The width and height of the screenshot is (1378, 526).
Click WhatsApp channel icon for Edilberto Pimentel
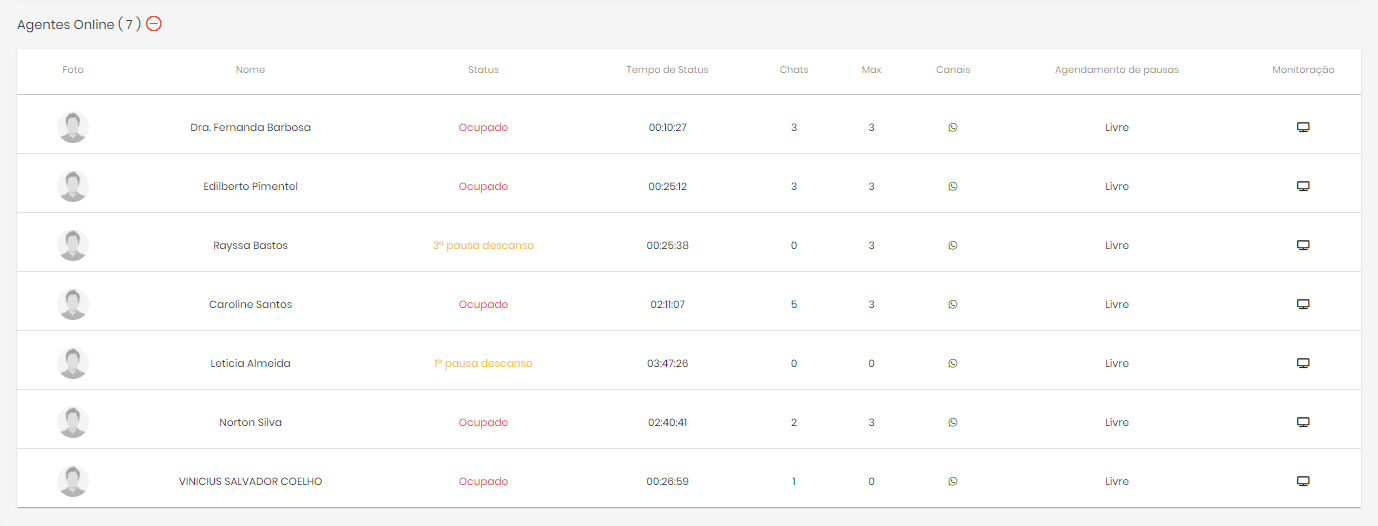coord(953,186)
